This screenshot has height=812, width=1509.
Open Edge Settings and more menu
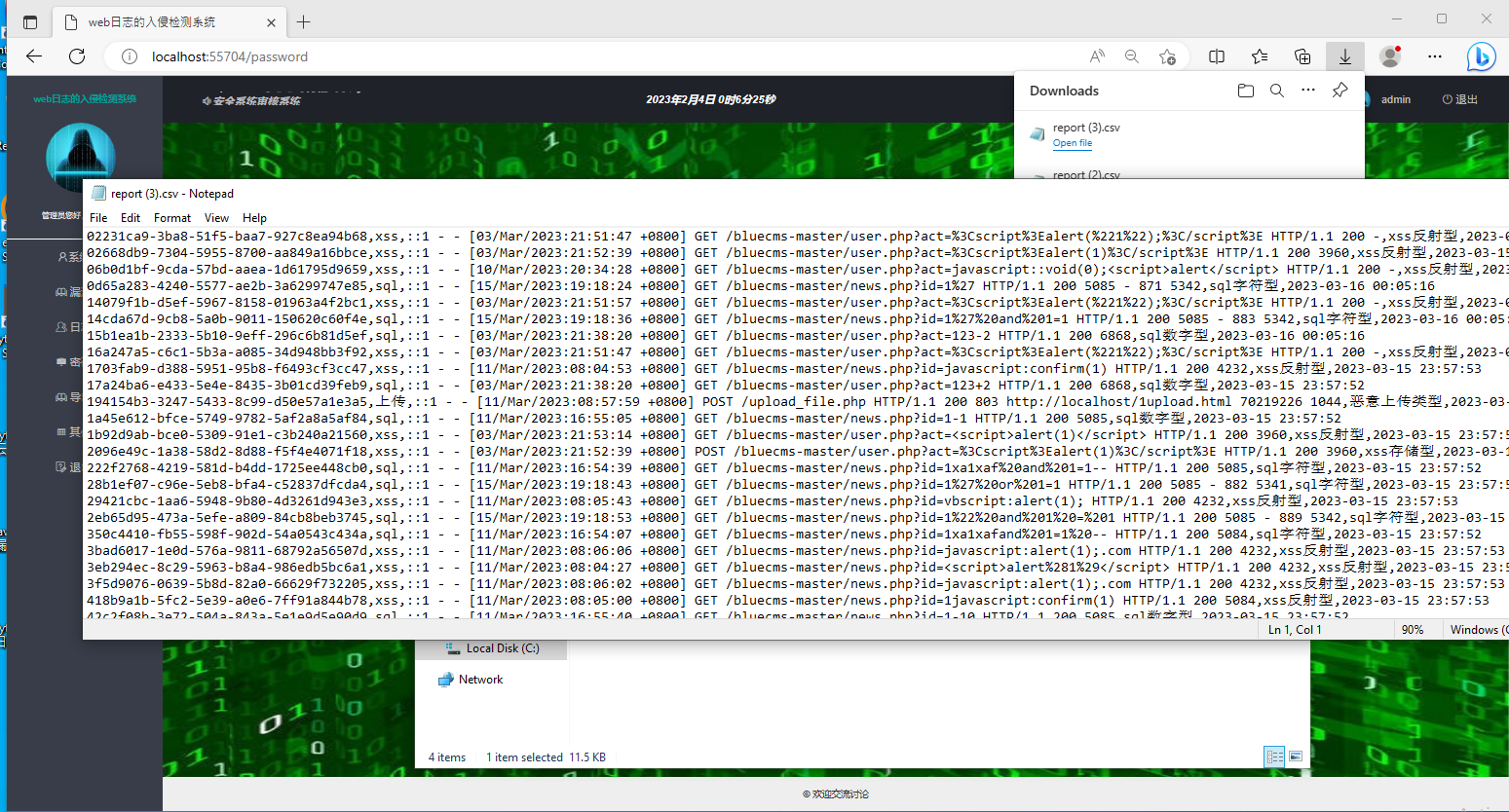click(x=1434, y=56)
